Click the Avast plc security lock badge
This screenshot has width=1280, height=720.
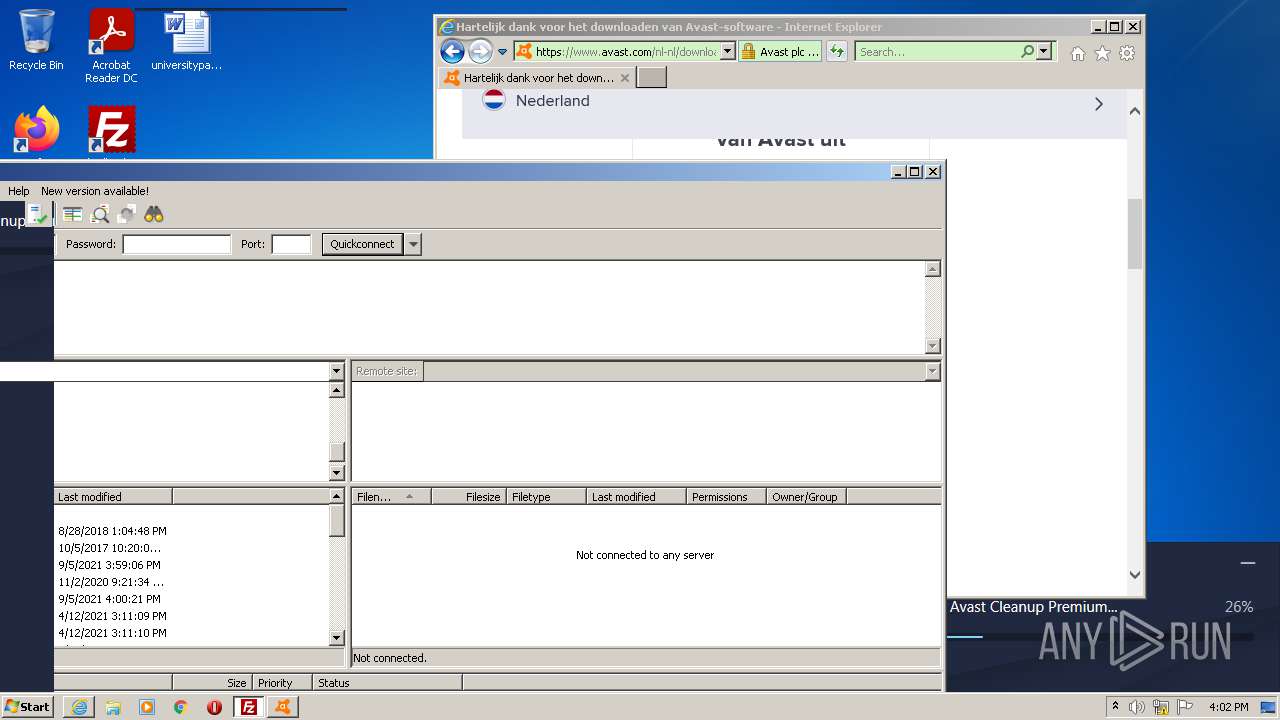pos(781,52)
